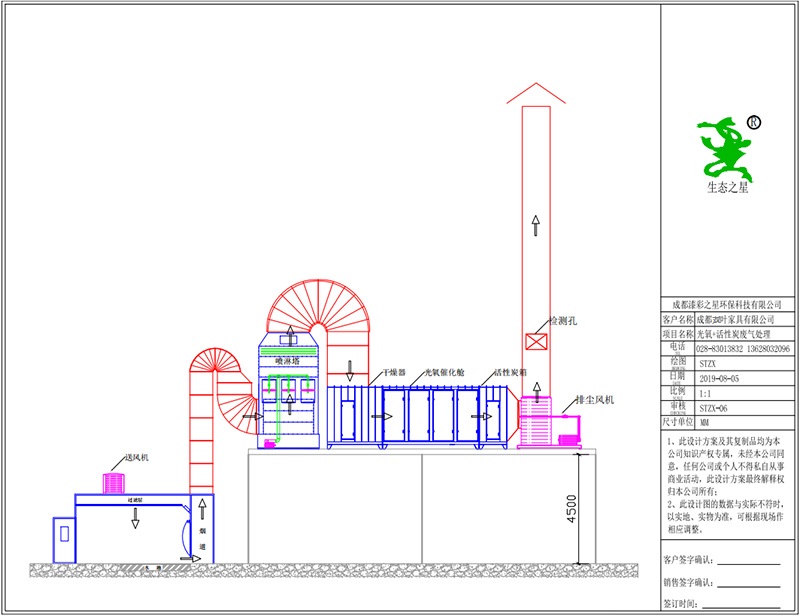Click the 活性炭箱 label
This screenshot has height=616, width=800.
(510, 371)
